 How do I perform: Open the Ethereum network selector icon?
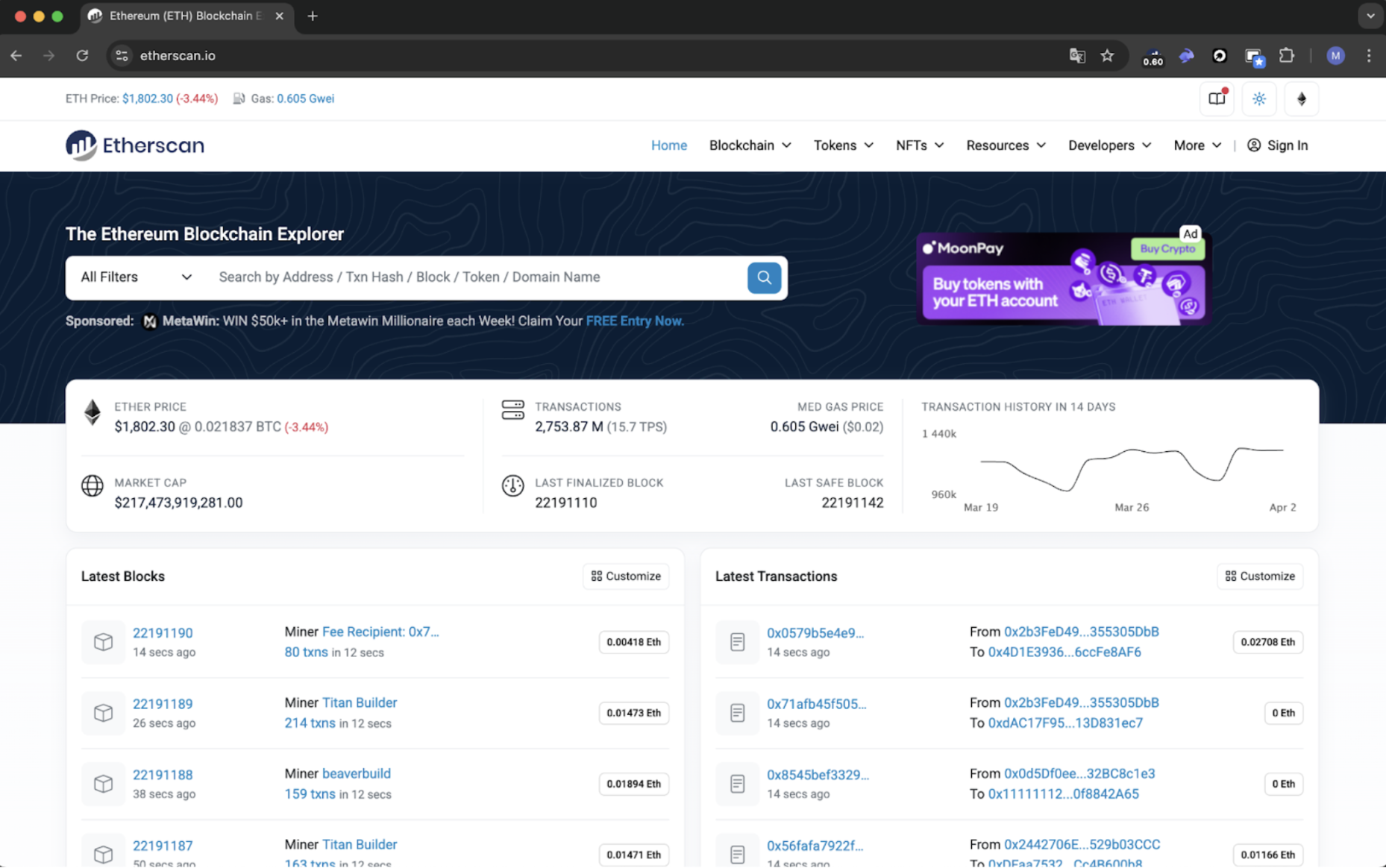(1302, 98)
